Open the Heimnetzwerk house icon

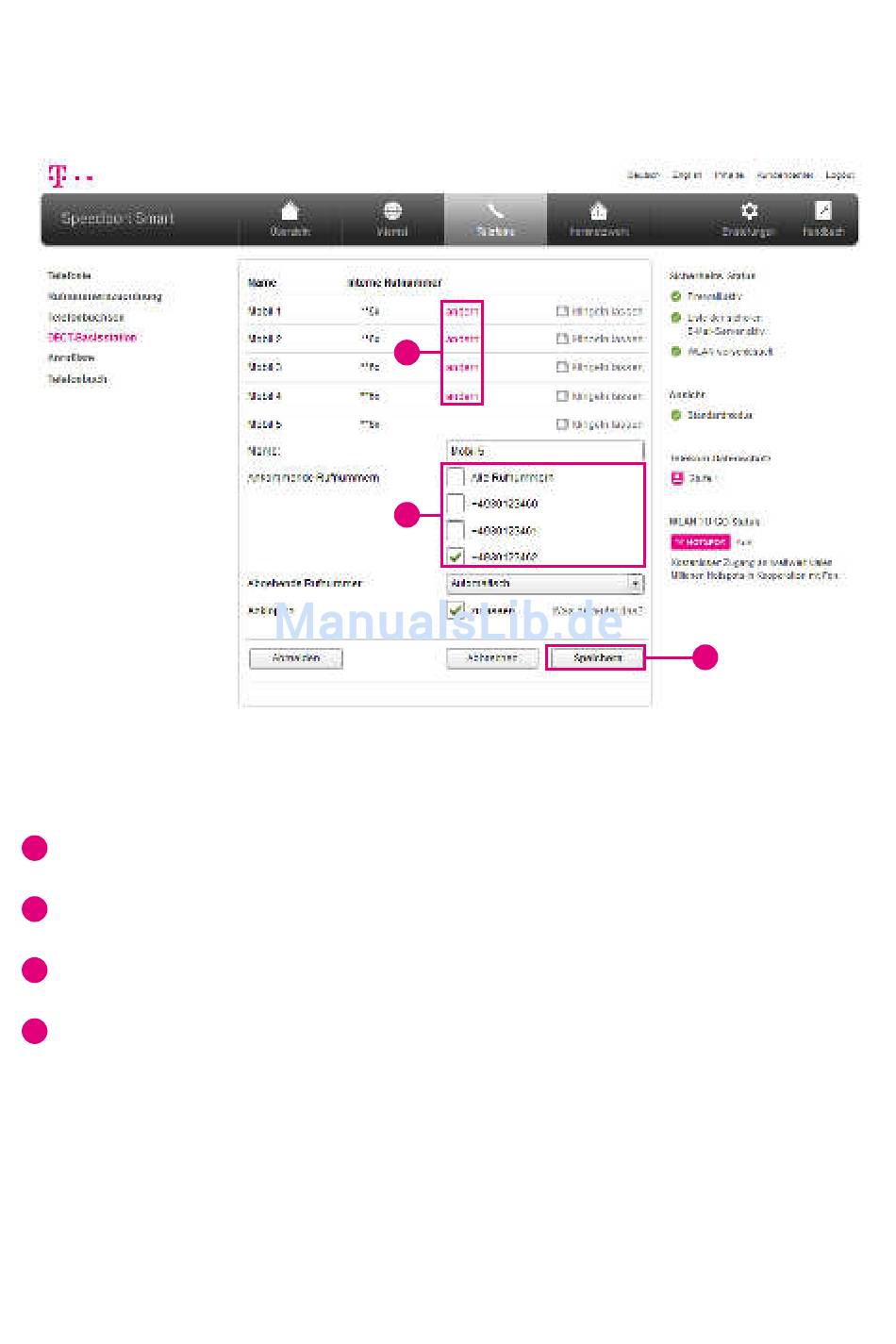pos(598,210)
